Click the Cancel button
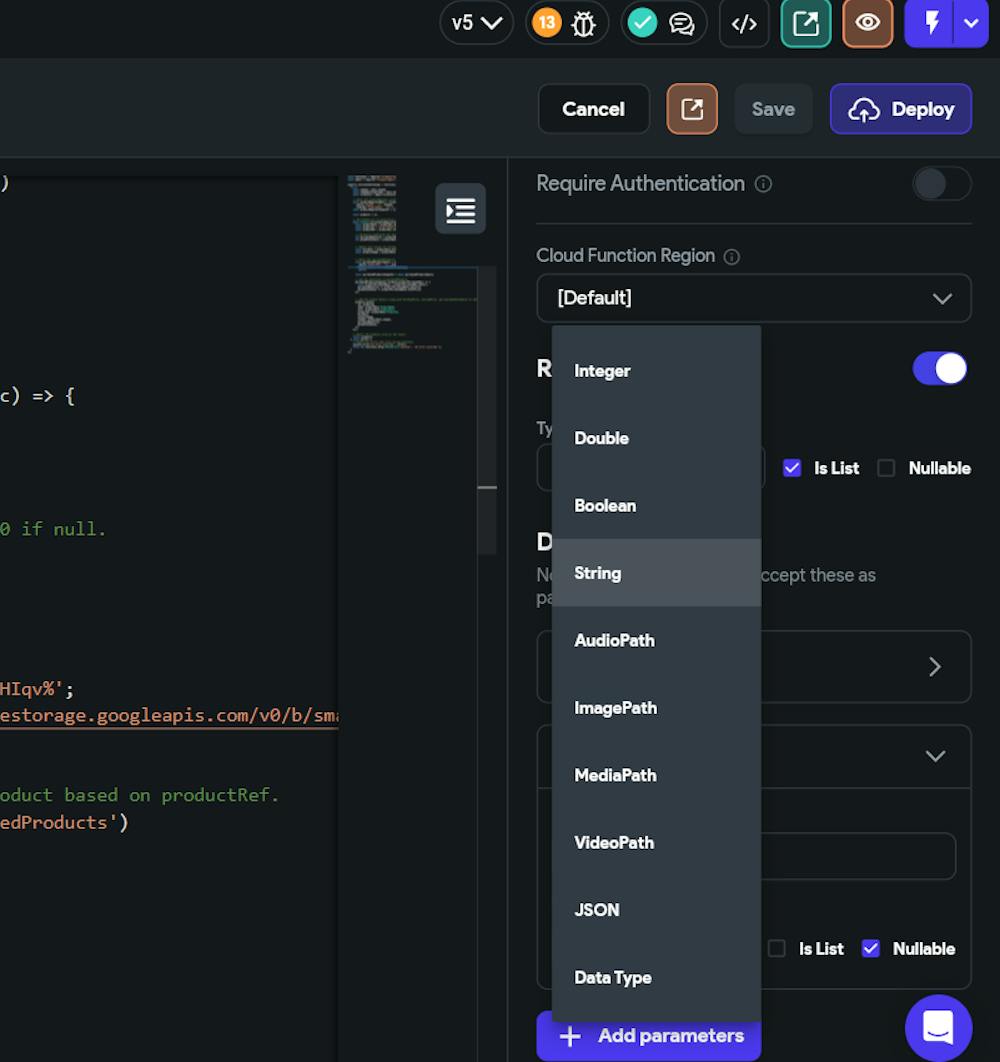The image size is (1000, 1062). (x=593, y=109)
